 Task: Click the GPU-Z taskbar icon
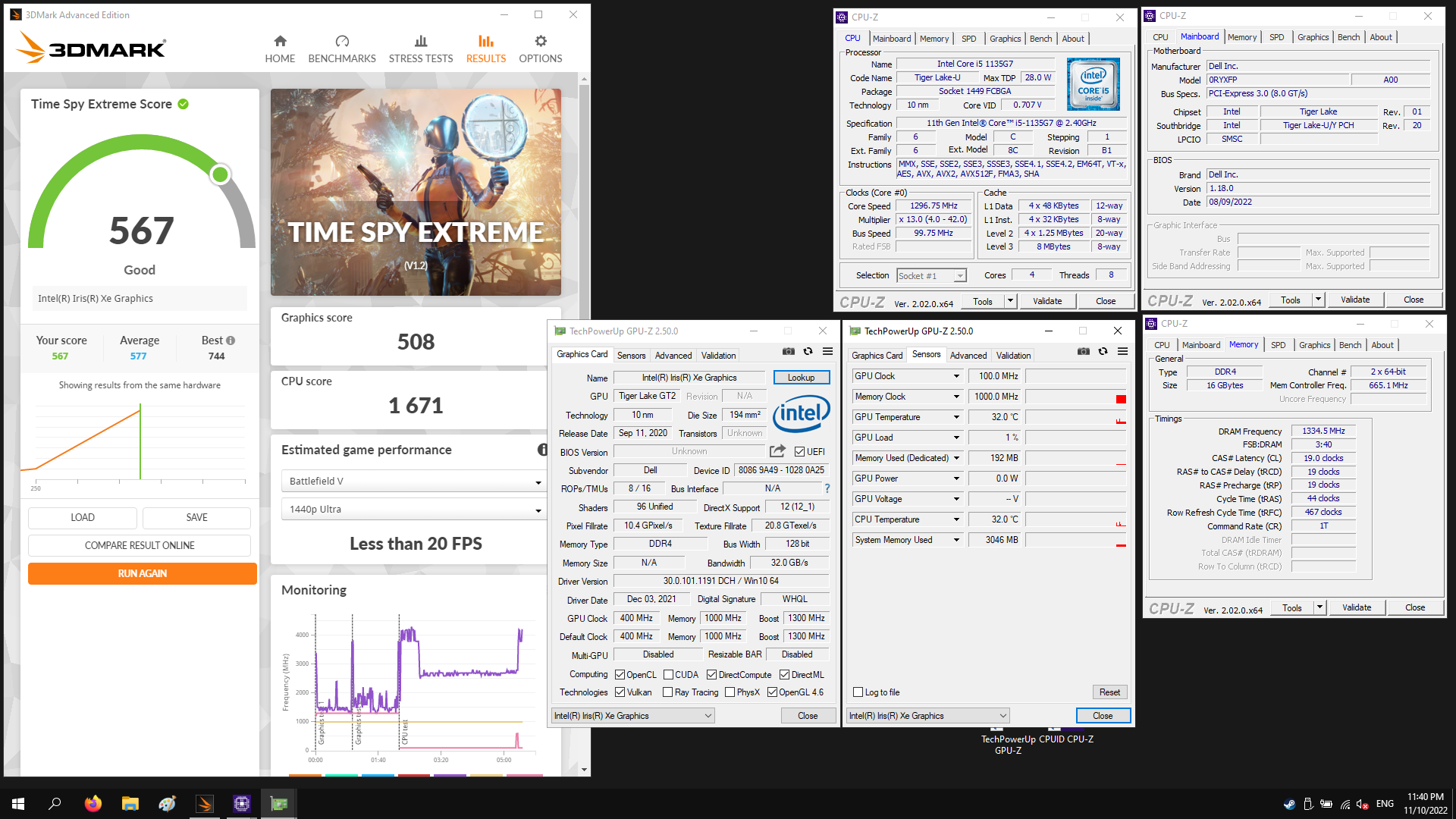[279, 804]
